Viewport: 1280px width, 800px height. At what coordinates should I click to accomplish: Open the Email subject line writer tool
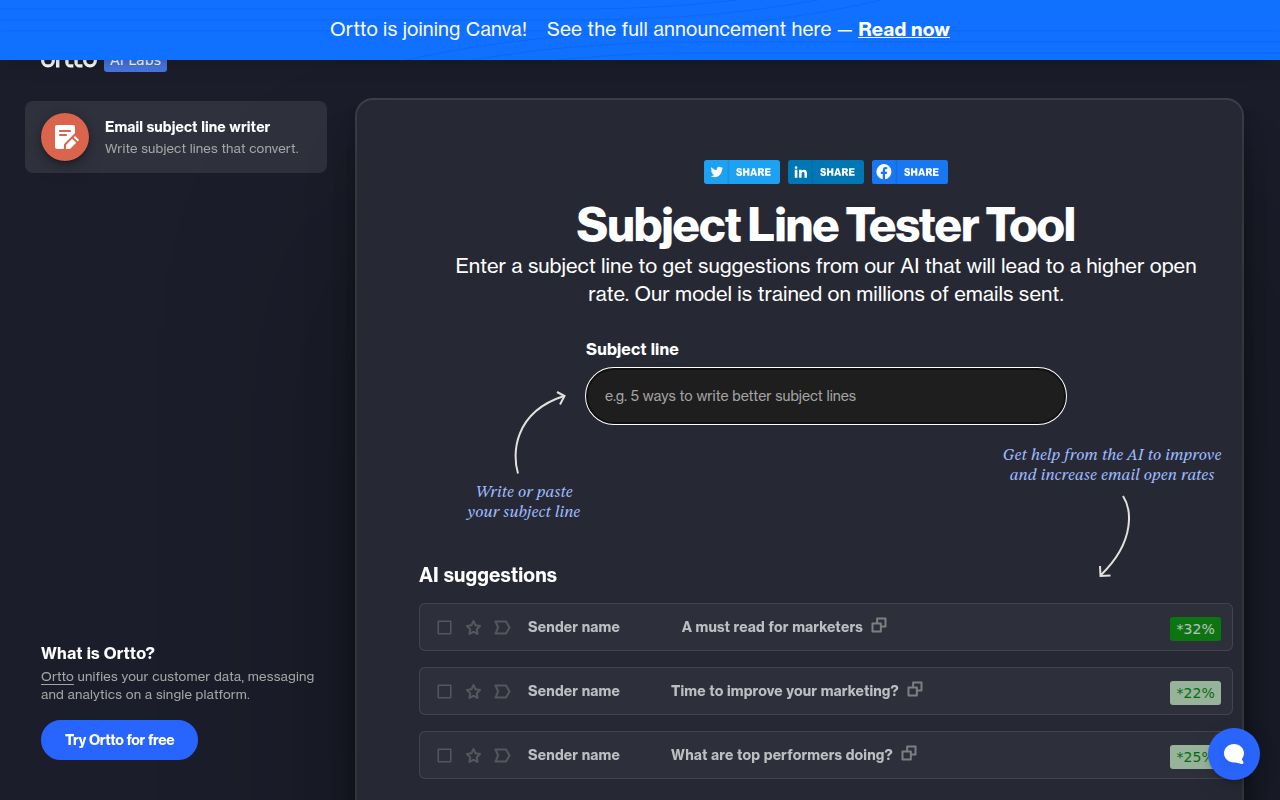pyautogui.click(x=176, y=137)
